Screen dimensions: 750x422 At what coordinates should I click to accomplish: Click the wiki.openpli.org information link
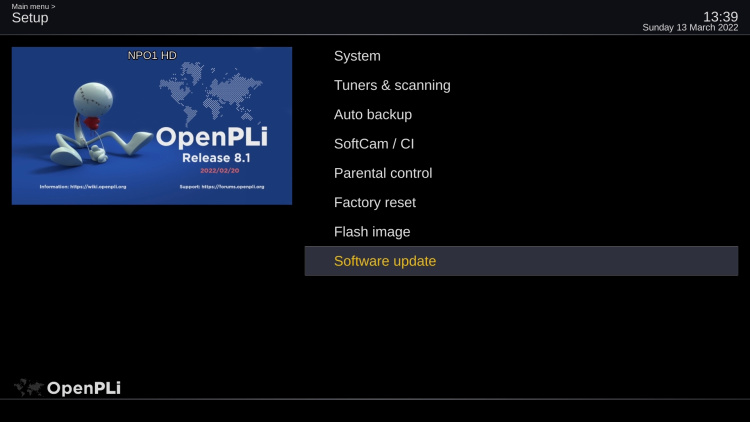[x=83, y=187]
